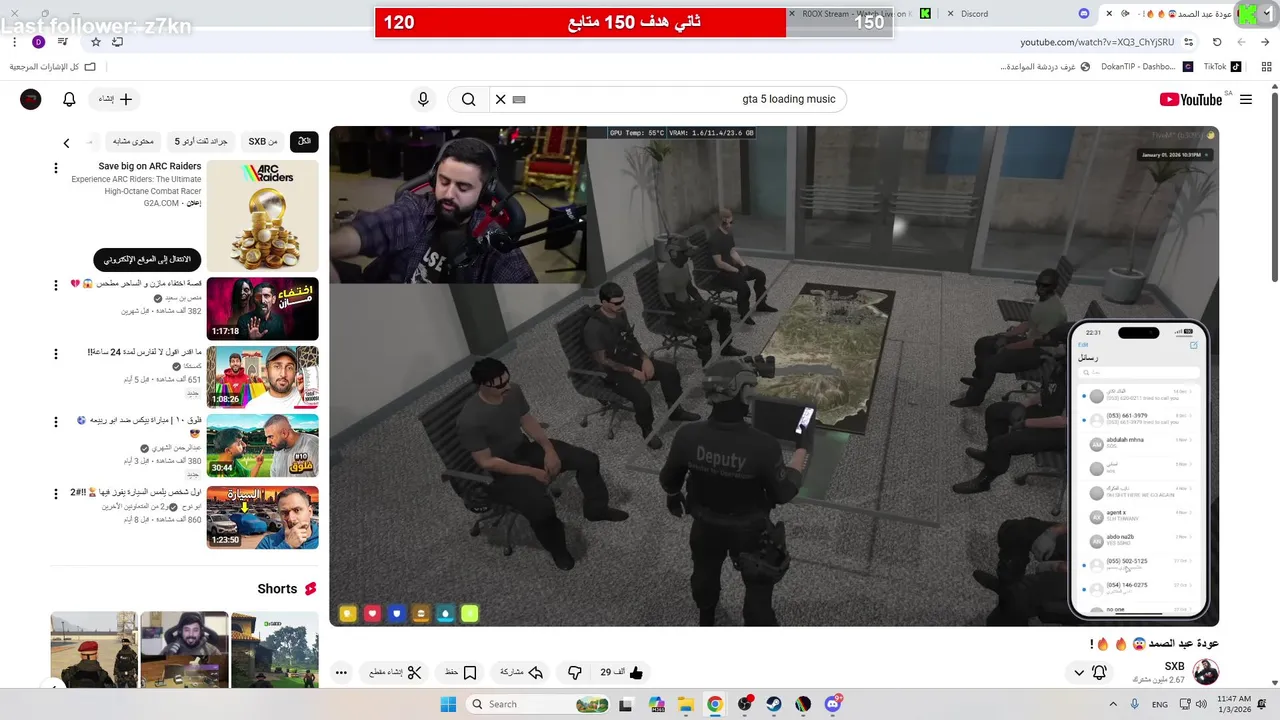Viewport: 1280px width, 720px height.
Task: Select the 'الكل' filter chip
Action: [304, 142]
